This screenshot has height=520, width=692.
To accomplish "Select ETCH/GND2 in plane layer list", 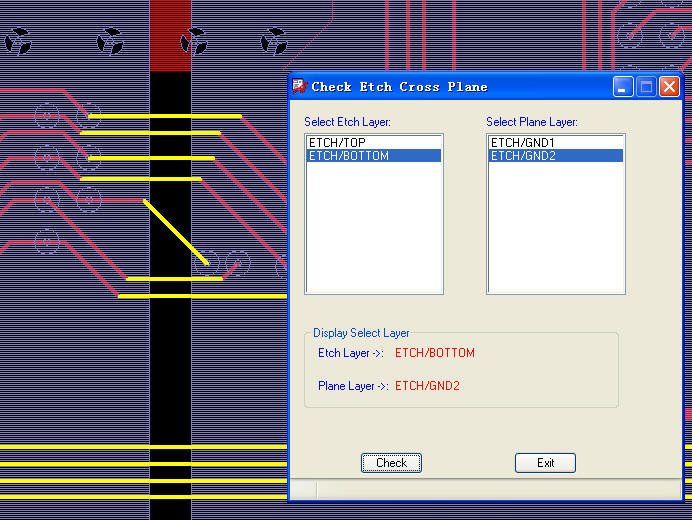I will pos(556,155).
